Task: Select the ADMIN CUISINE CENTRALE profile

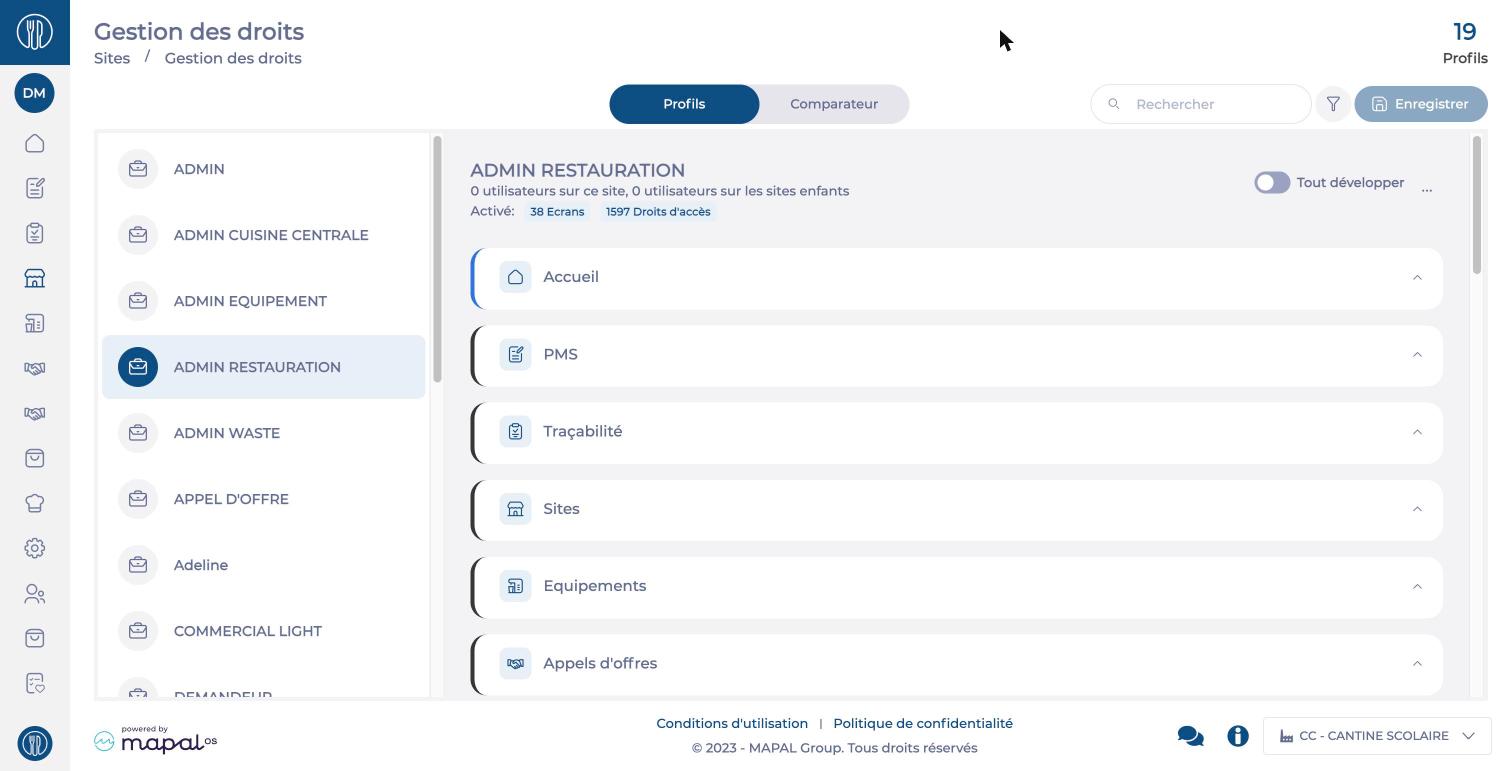Action: click(x=264, y=235)
